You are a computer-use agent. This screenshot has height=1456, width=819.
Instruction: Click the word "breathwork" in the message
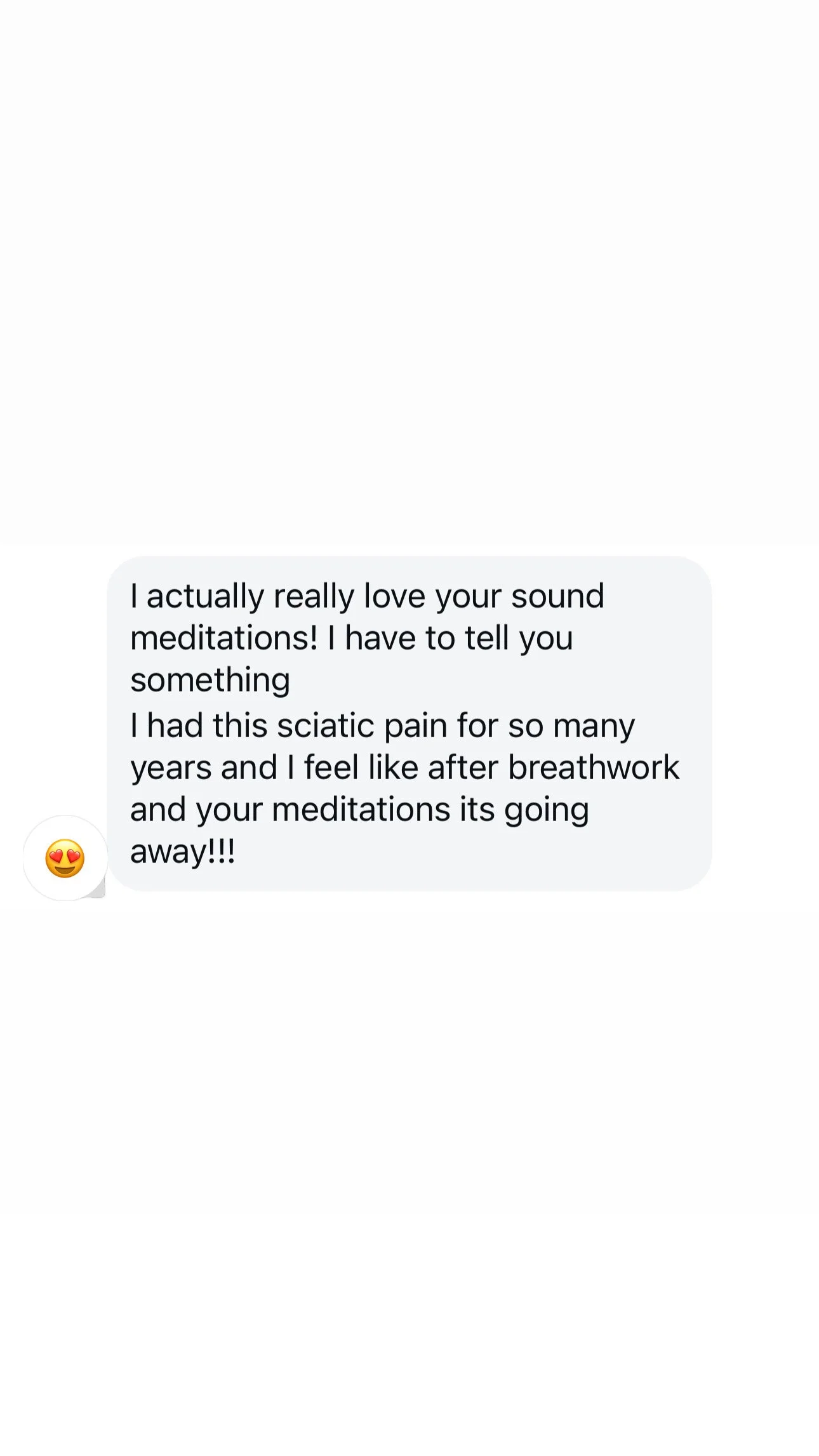point(594,767)
